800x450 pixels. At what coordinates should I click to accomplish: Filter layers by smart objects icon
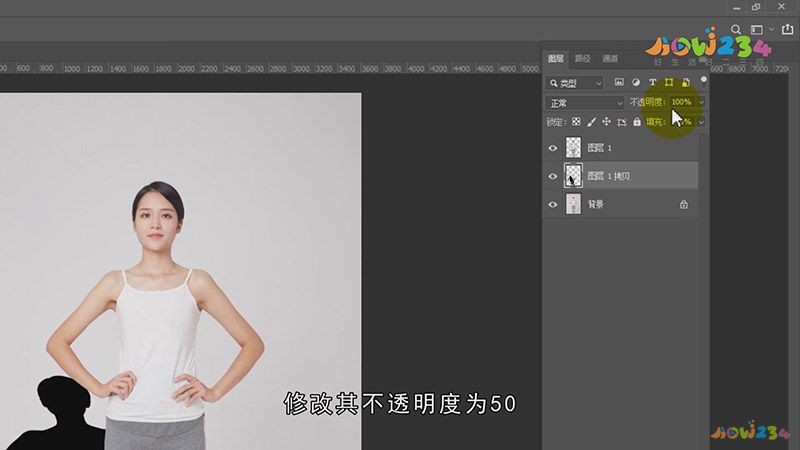[x=686, y=82]
